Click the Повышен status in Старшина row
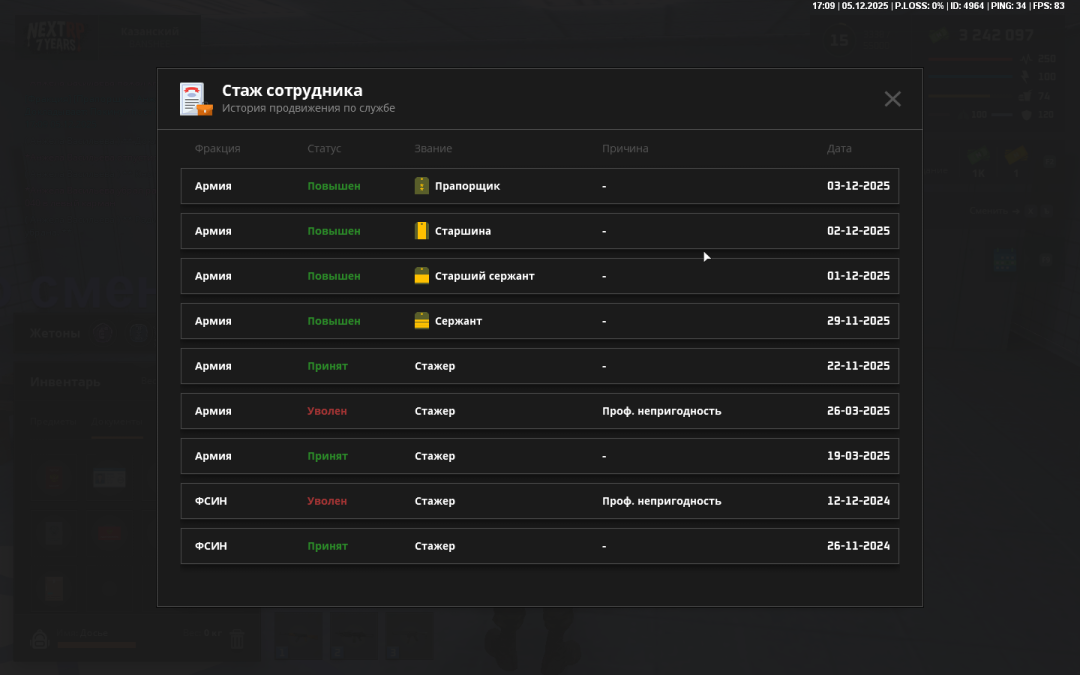This screenshot has height=675, width=1080. click(333, 231)
